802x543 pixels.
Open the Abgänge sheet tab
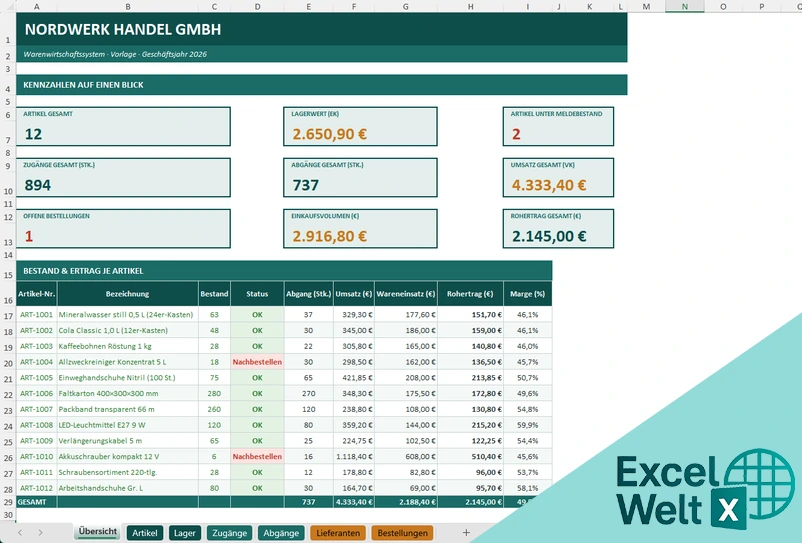tap(281, 533)
